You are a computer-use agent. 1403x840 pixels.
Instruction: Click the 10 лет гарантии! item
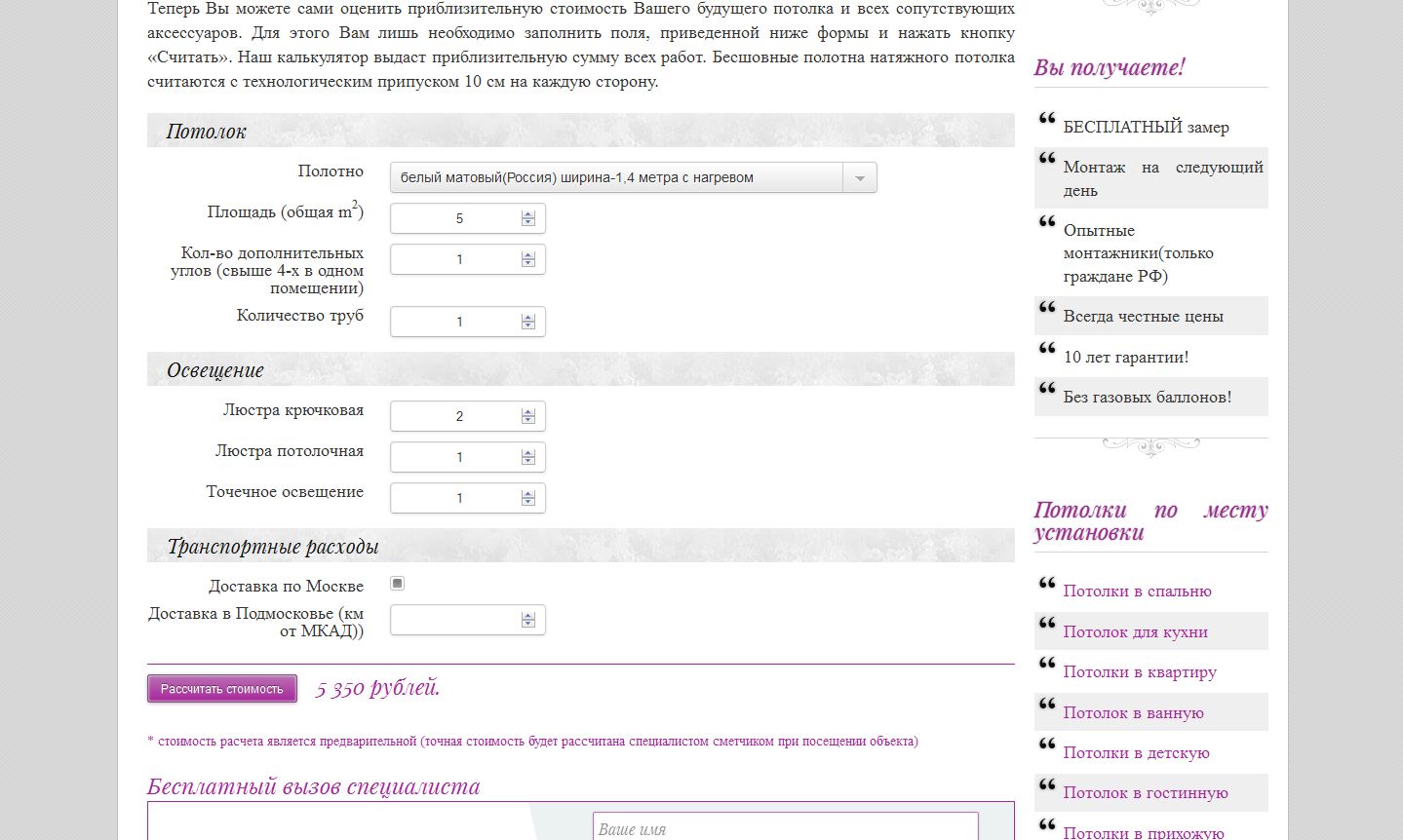tap(1125, 358)
